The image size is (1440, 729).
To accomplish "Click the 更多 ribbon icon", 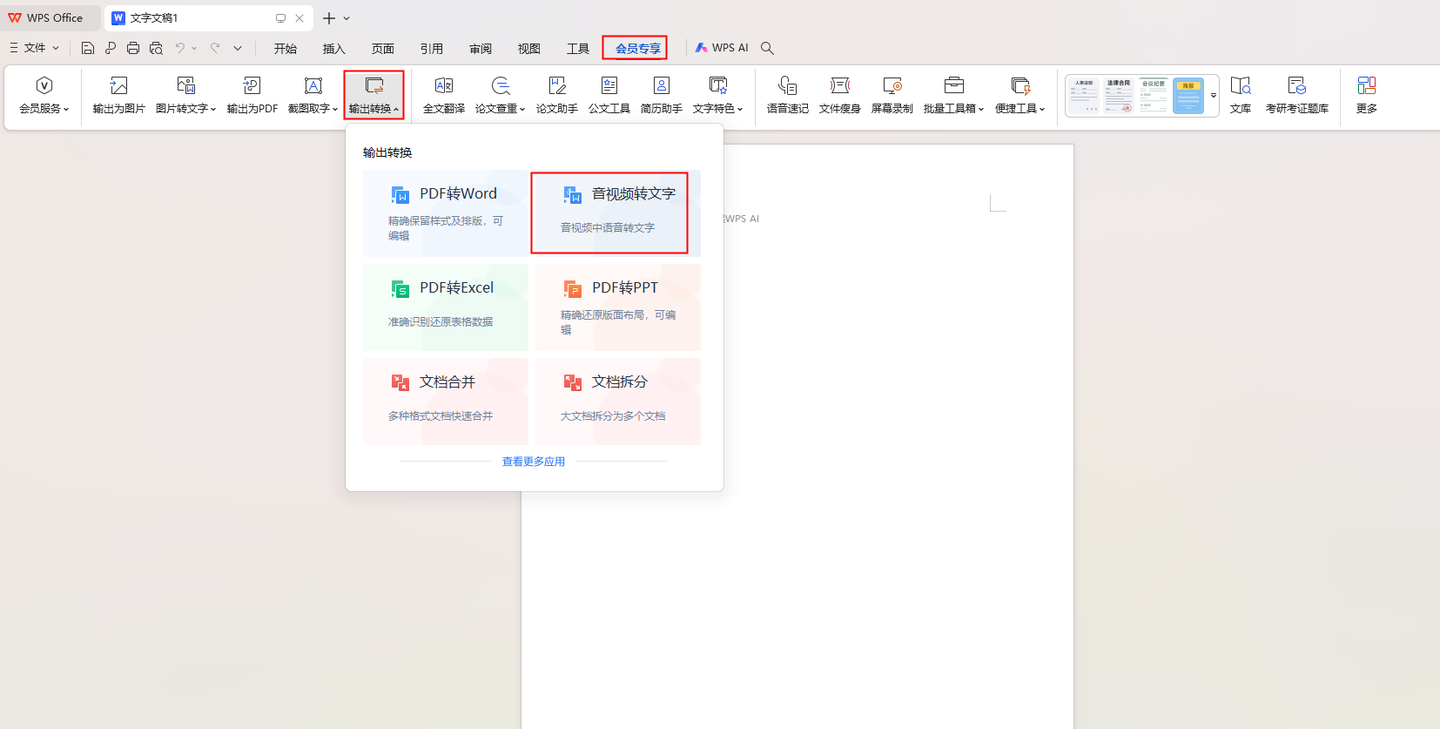I will [1367, 86].
